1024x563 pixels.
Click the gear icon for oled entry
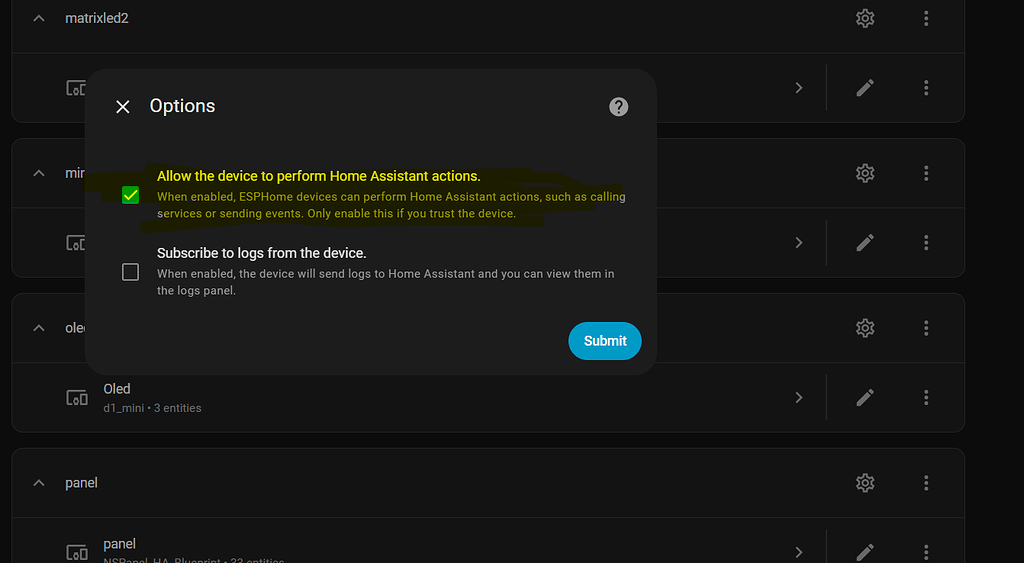(865, 328)
